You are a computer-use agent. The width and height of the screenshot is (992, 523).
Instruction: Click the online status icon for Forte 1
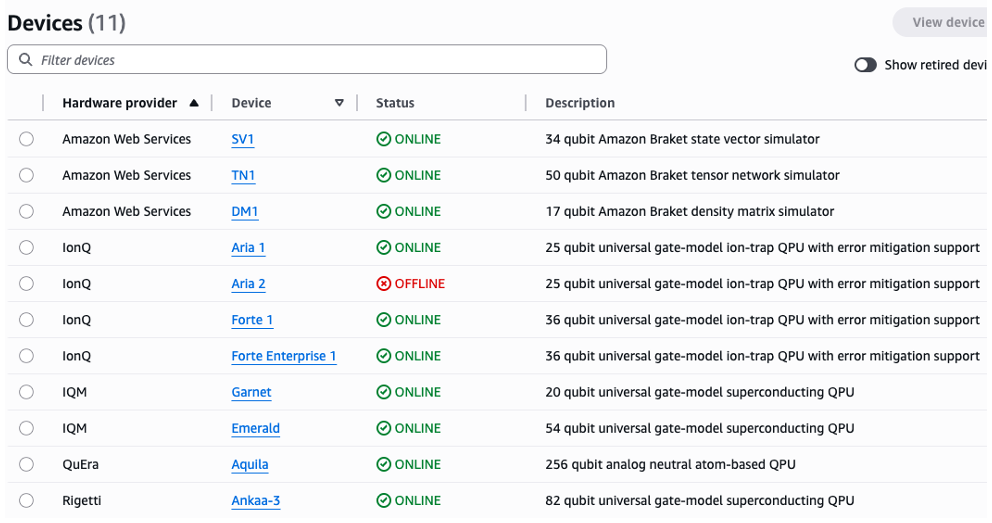[x=384, y=320]
